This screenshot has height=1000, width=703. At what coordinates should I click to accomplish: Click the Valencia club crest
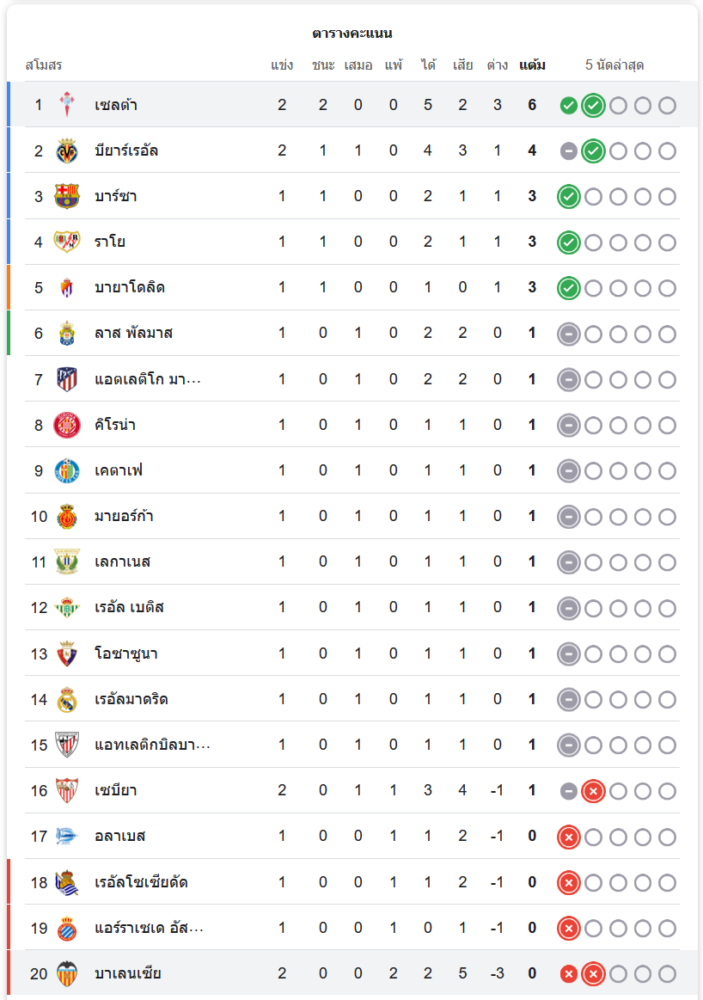[67, 973]
